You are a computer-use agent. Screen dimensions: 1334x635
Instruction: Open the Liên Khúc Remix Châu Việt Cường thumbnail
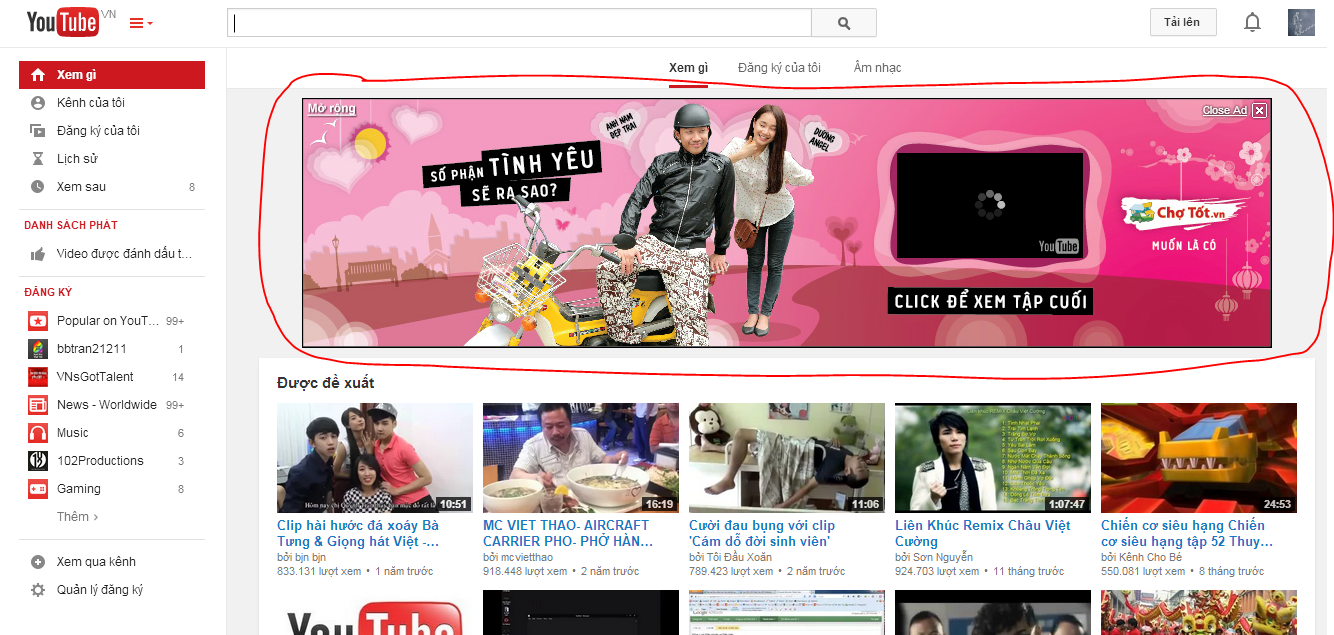[992, 457]
